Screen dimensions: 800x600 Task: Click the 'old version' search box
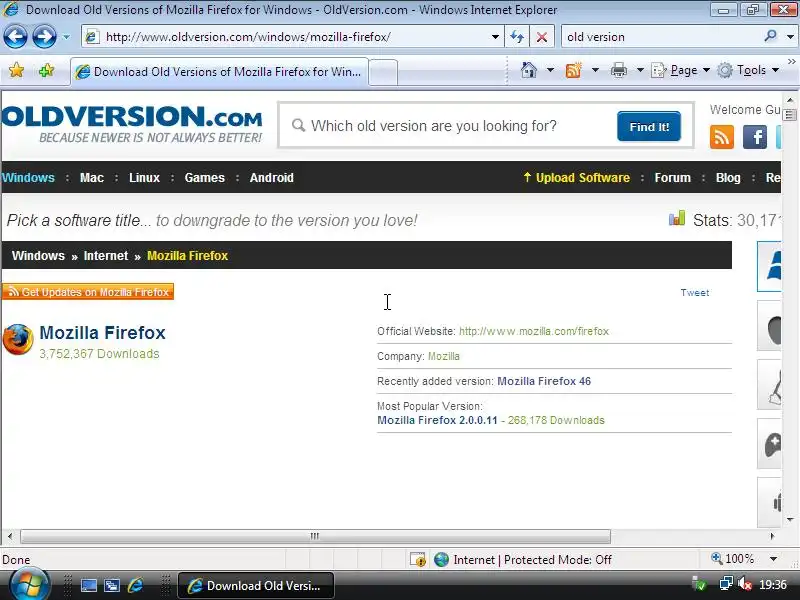pos(661,37)
